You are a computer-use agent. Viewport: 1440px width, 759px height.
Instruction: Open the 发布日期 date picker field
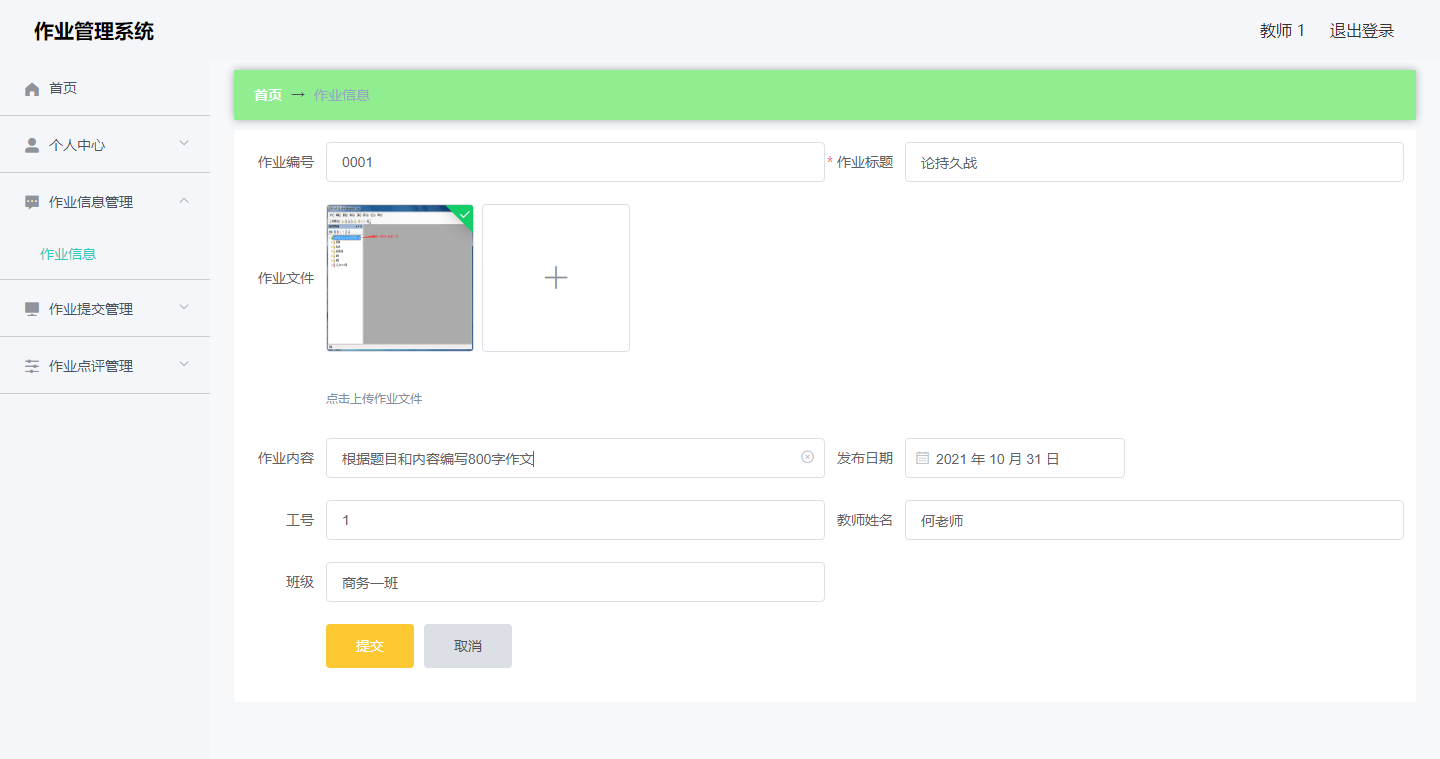tap(1015, 458)
